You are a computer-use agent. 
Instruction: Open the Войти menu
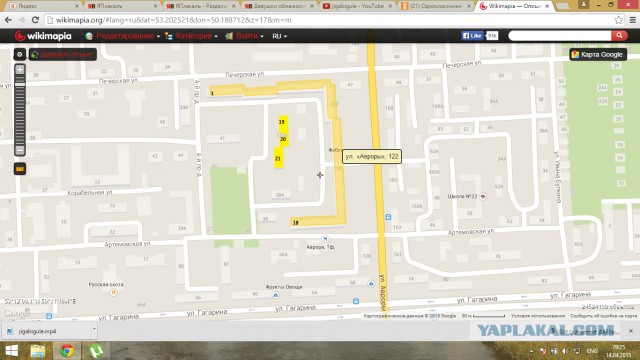(244, 36)
